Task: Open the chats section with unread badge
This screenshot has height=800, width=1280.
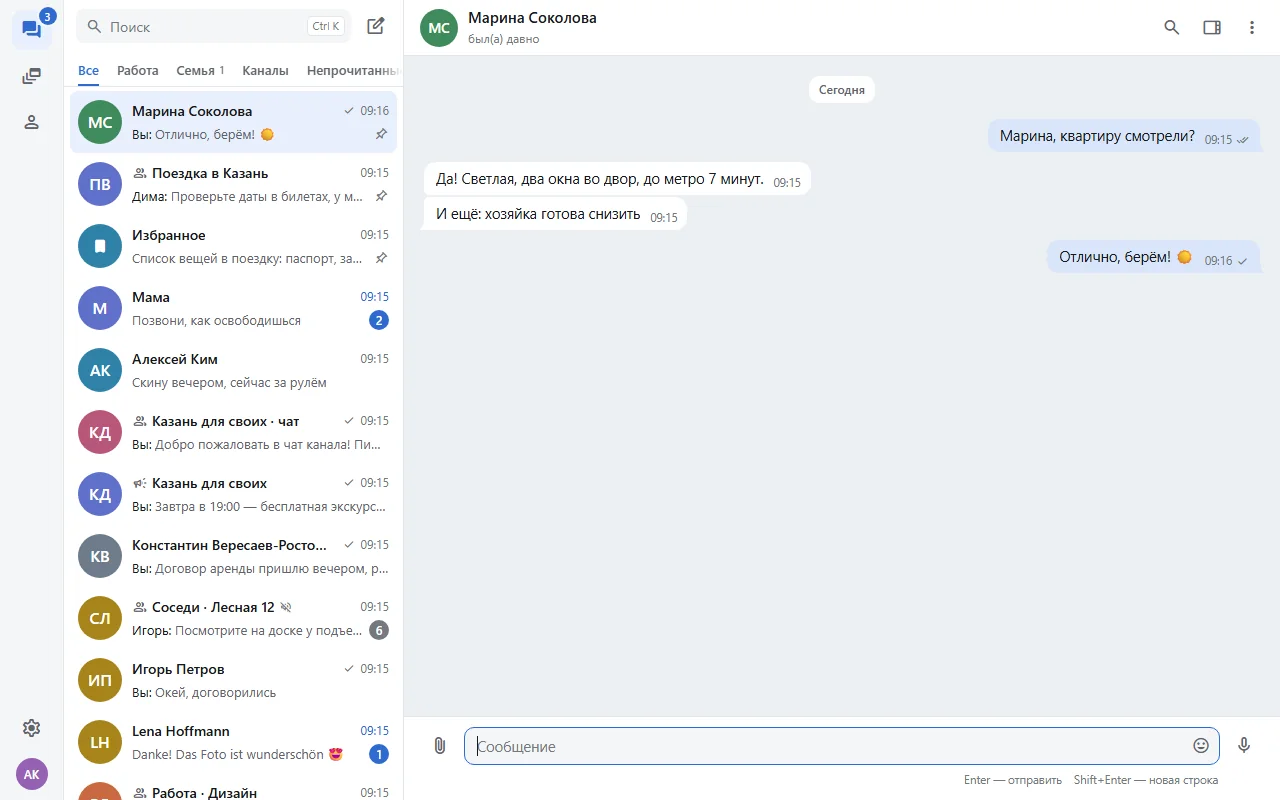Action: (x=31, y=29)
